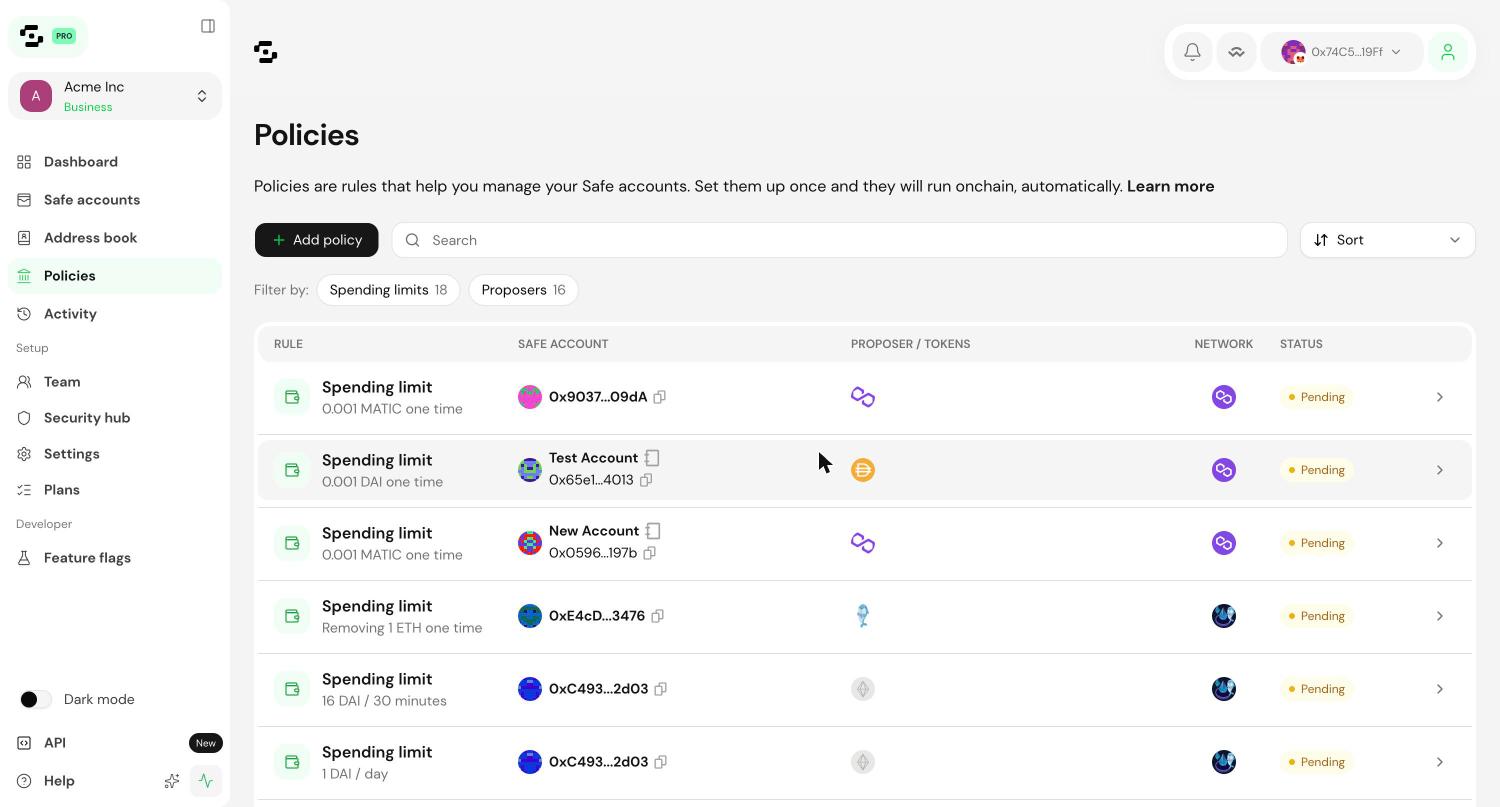Copy address 0x0596...197b

point(649,553)
